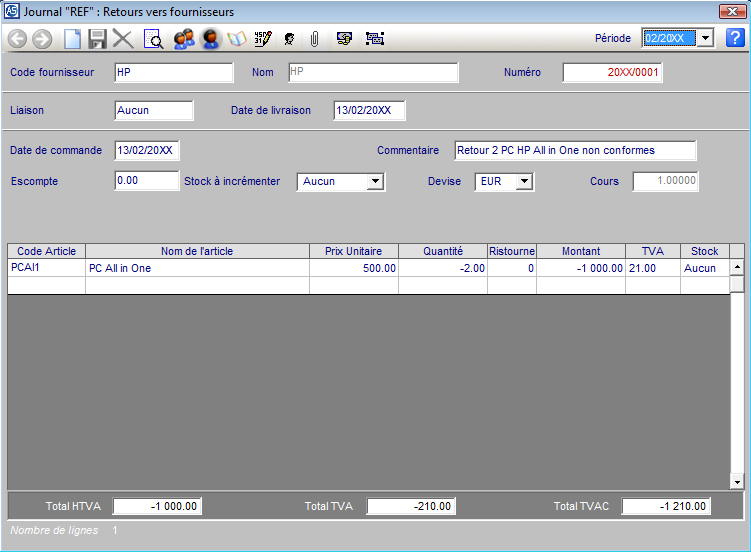The image size is (751, 552).
Task: Click the two-people suppliers icon
Action: tap(183, 39)
